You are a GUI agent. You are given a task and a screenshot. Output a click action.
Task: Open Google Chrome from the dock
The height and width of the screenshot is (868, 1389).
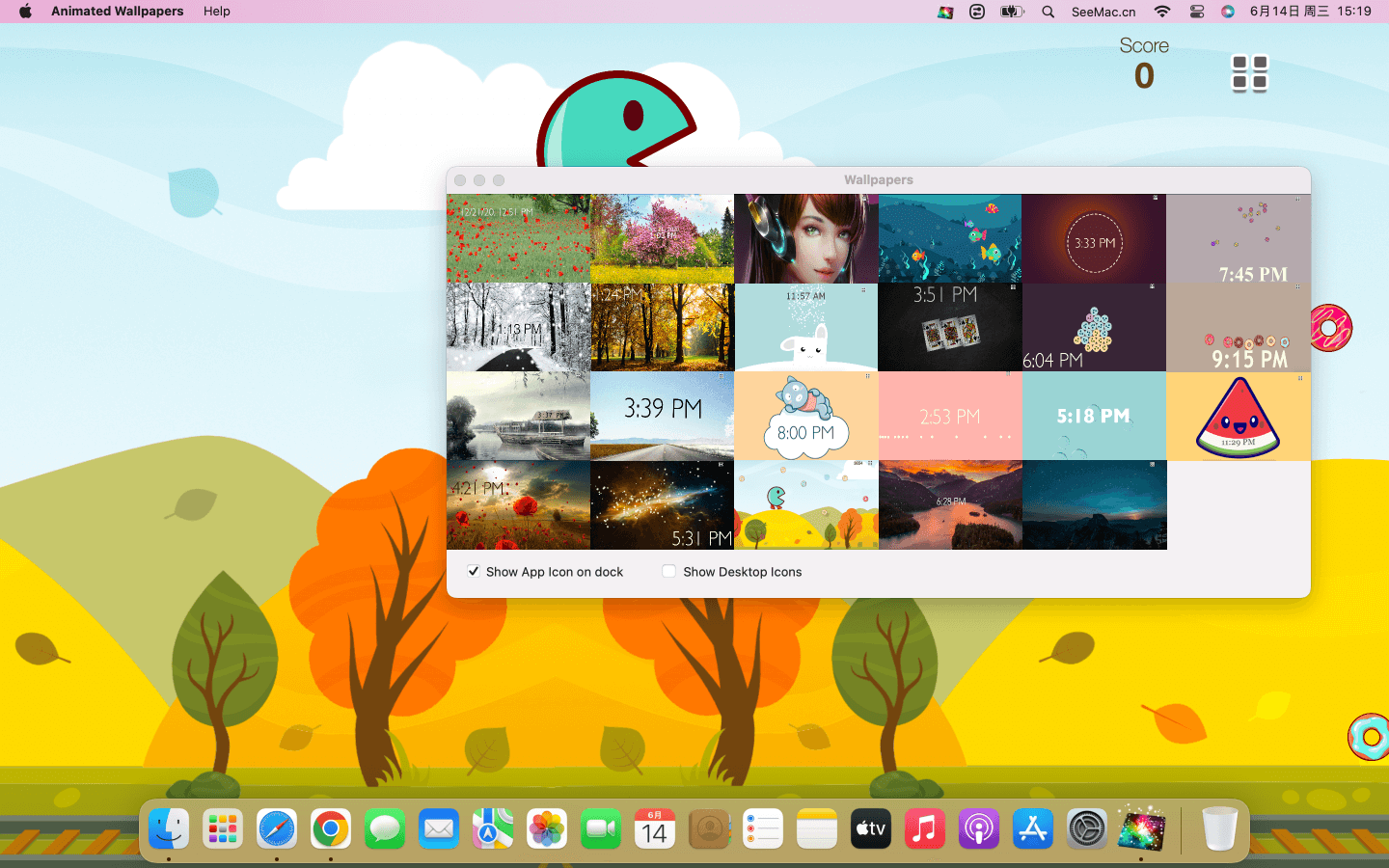[331, 829]
